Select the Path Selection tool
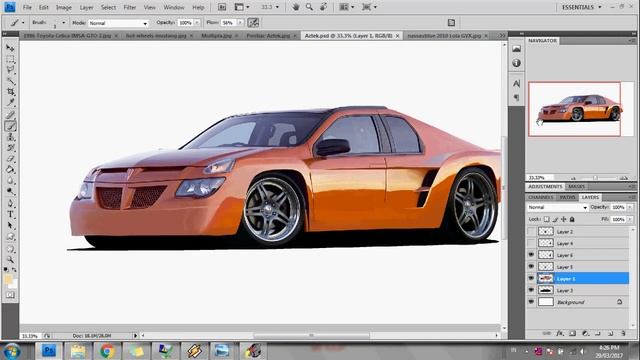 10,225
